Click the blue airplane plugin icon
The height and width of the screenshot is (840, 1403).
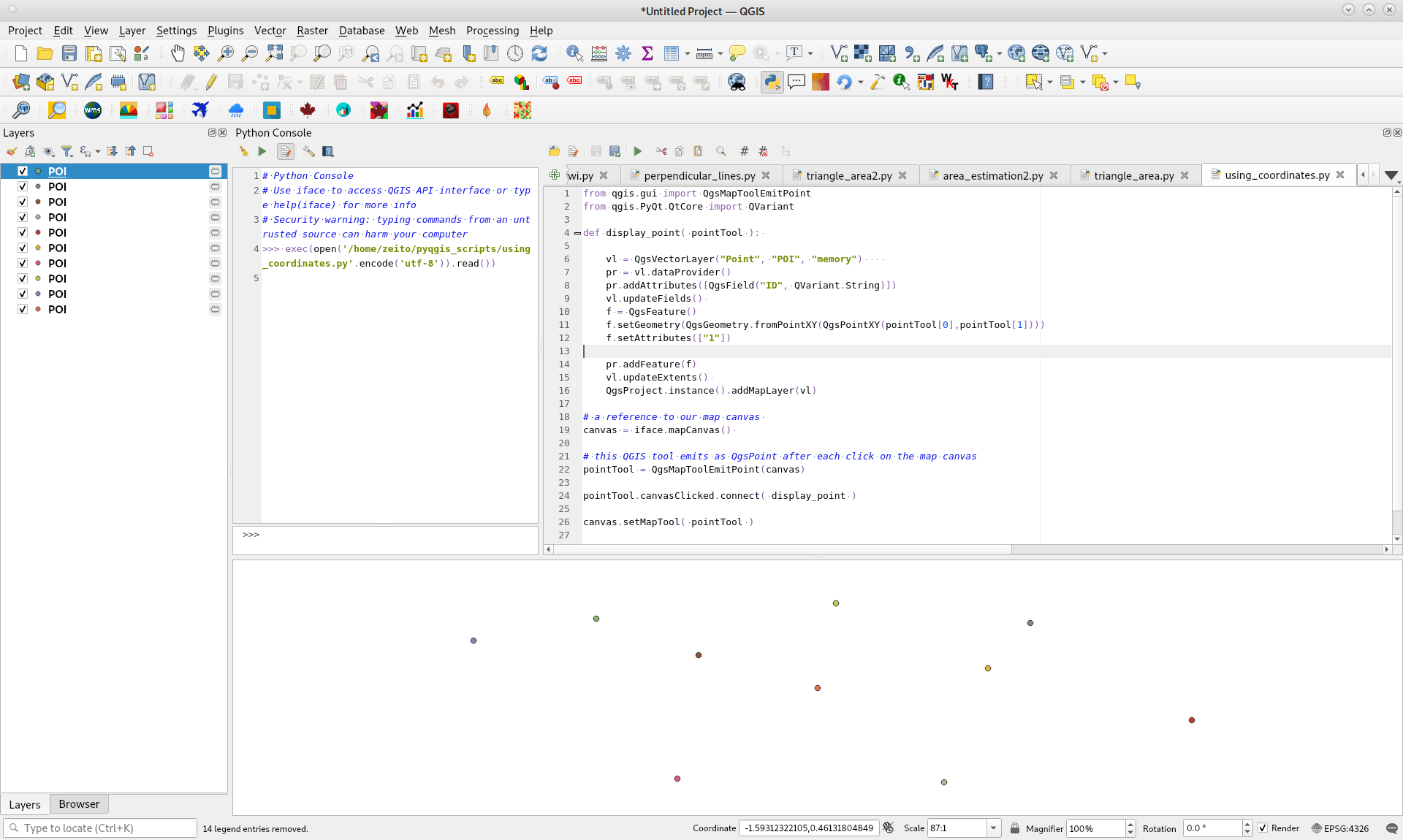tap(200, 110)
